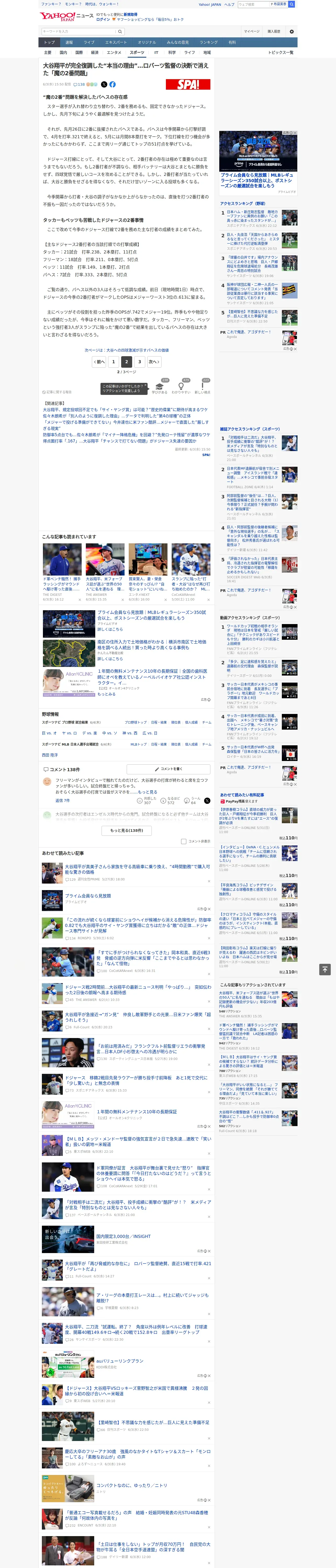The image size is (336, 1568).
Task: Share the first comment on X
Action: (x=207, y=800)
